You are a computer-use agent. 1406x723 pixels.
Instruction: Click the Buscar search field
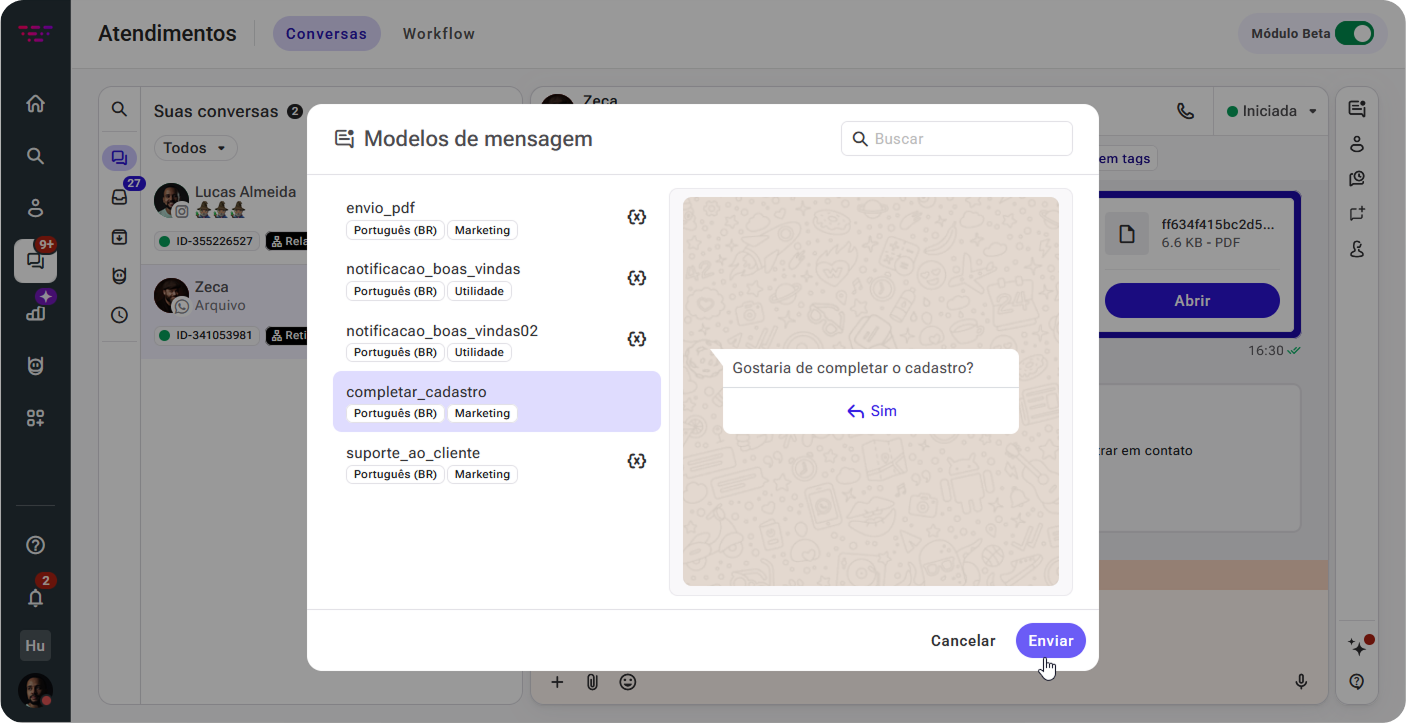(957, 139)
